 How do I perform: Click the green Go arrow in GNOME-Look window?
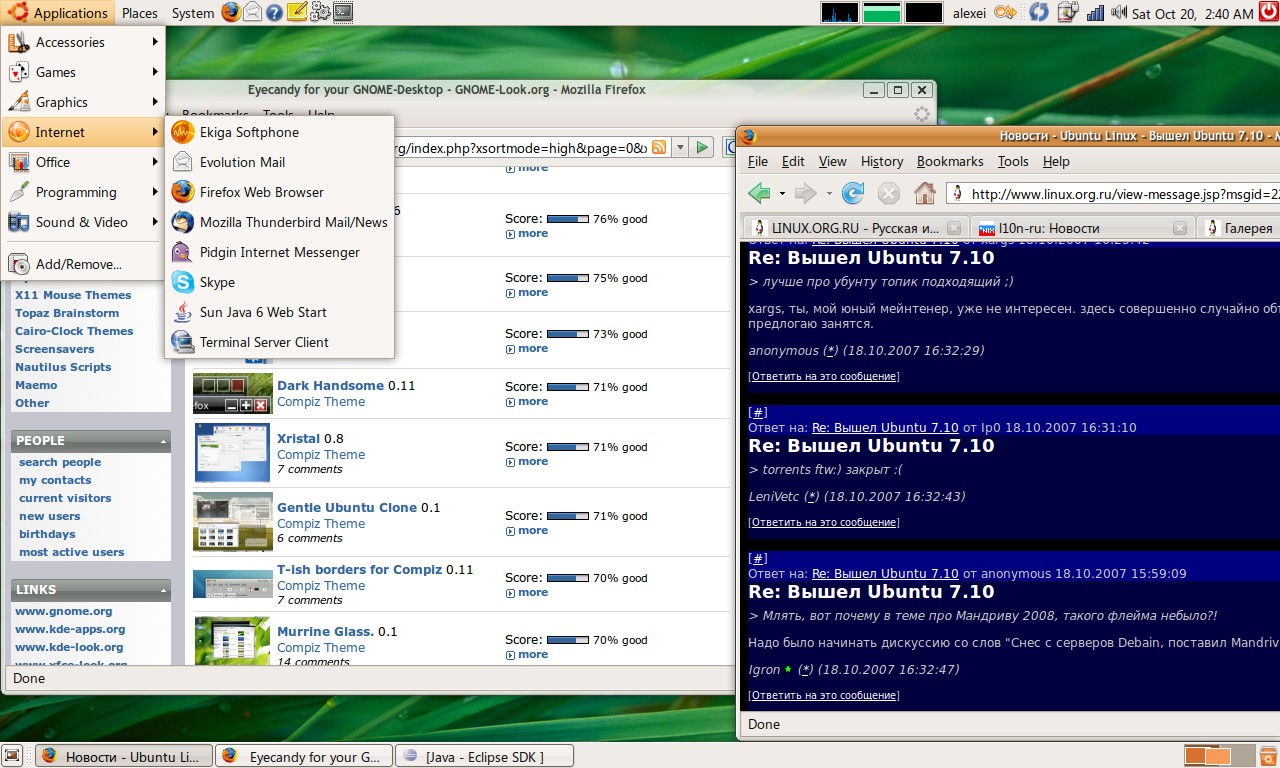(x=702, y=147)
